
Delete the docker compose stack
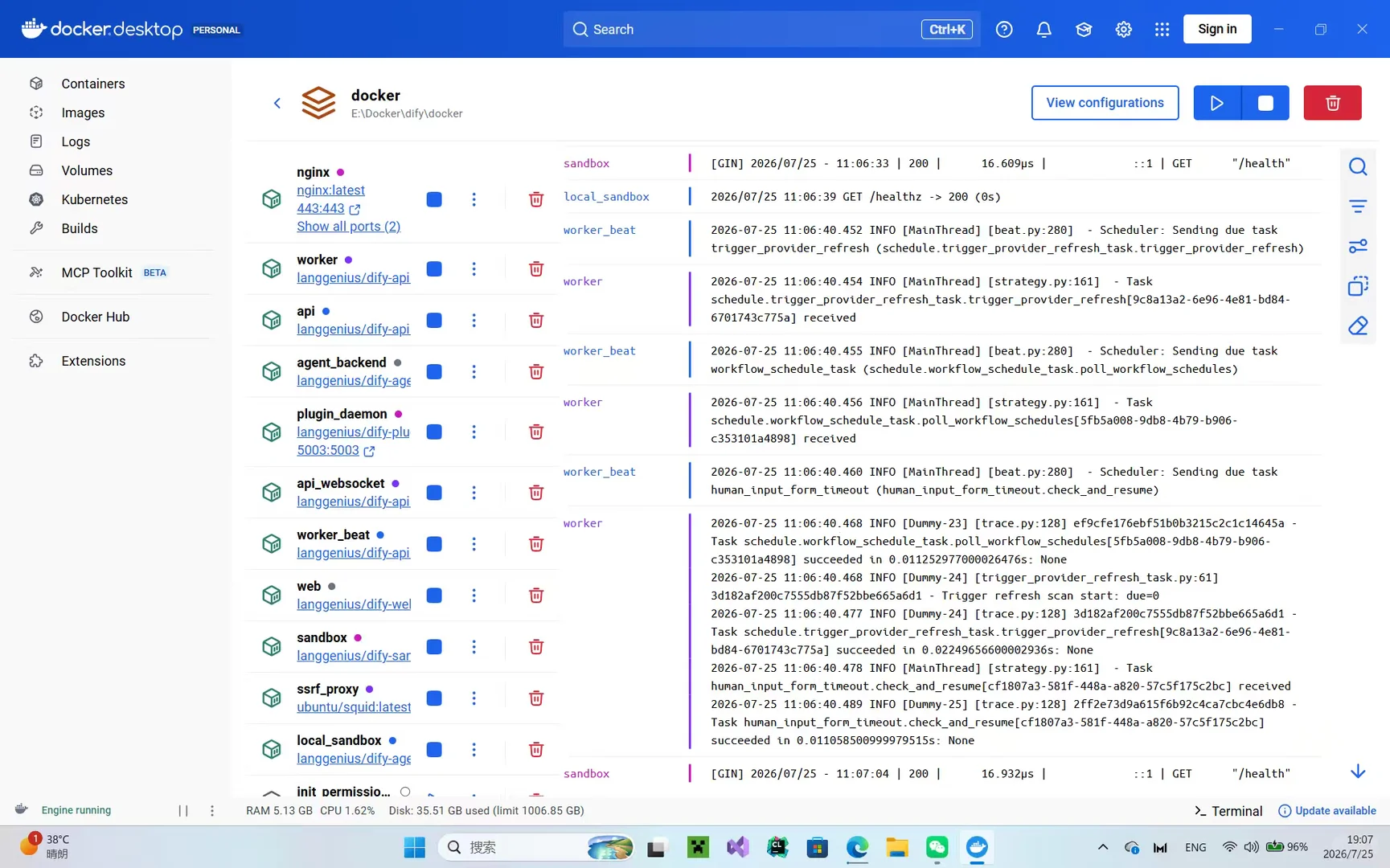coord(1332,103)
